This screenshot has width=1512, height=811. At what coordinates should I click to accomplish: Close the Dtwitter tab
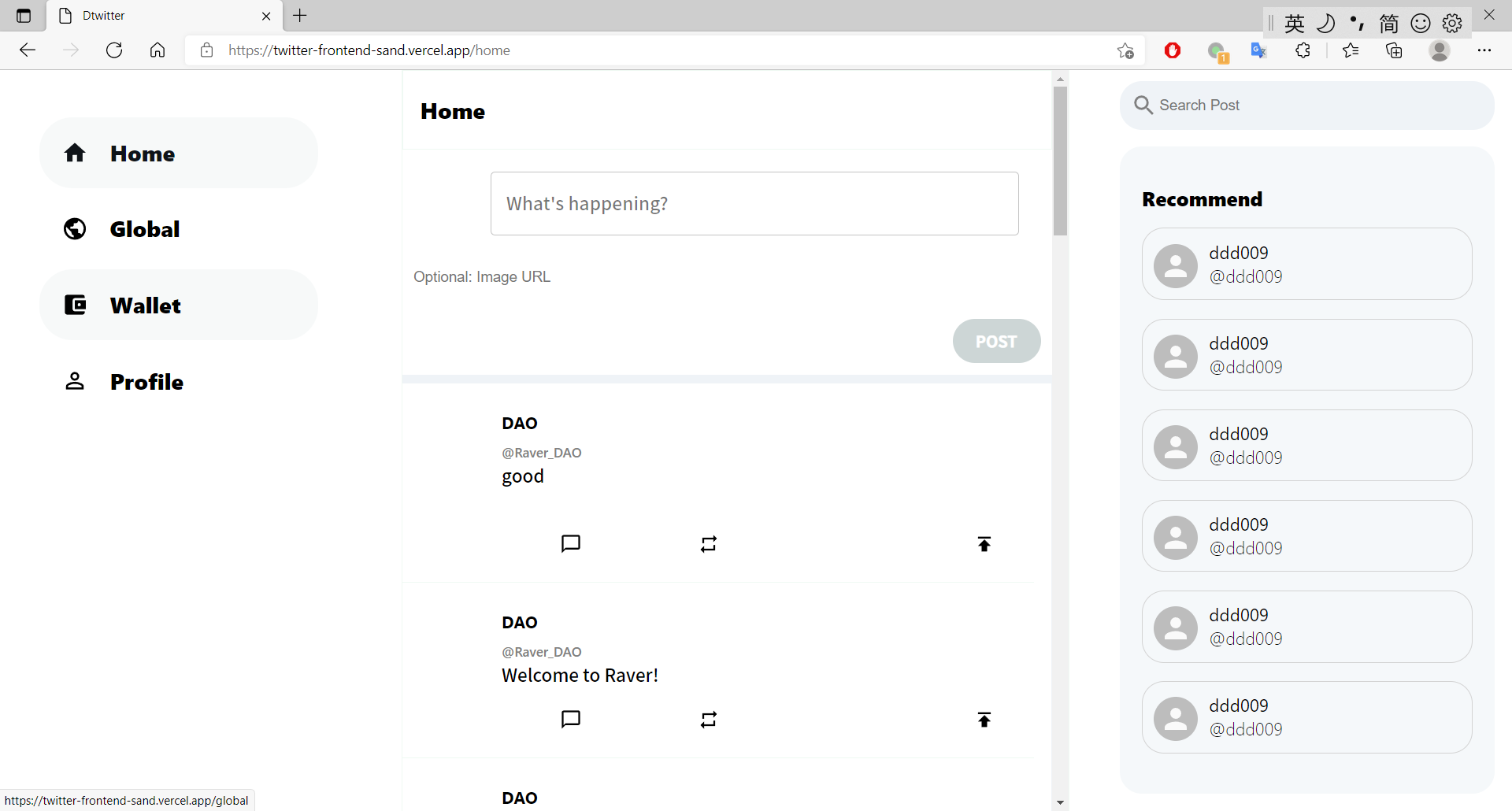[x=266, y=16]
